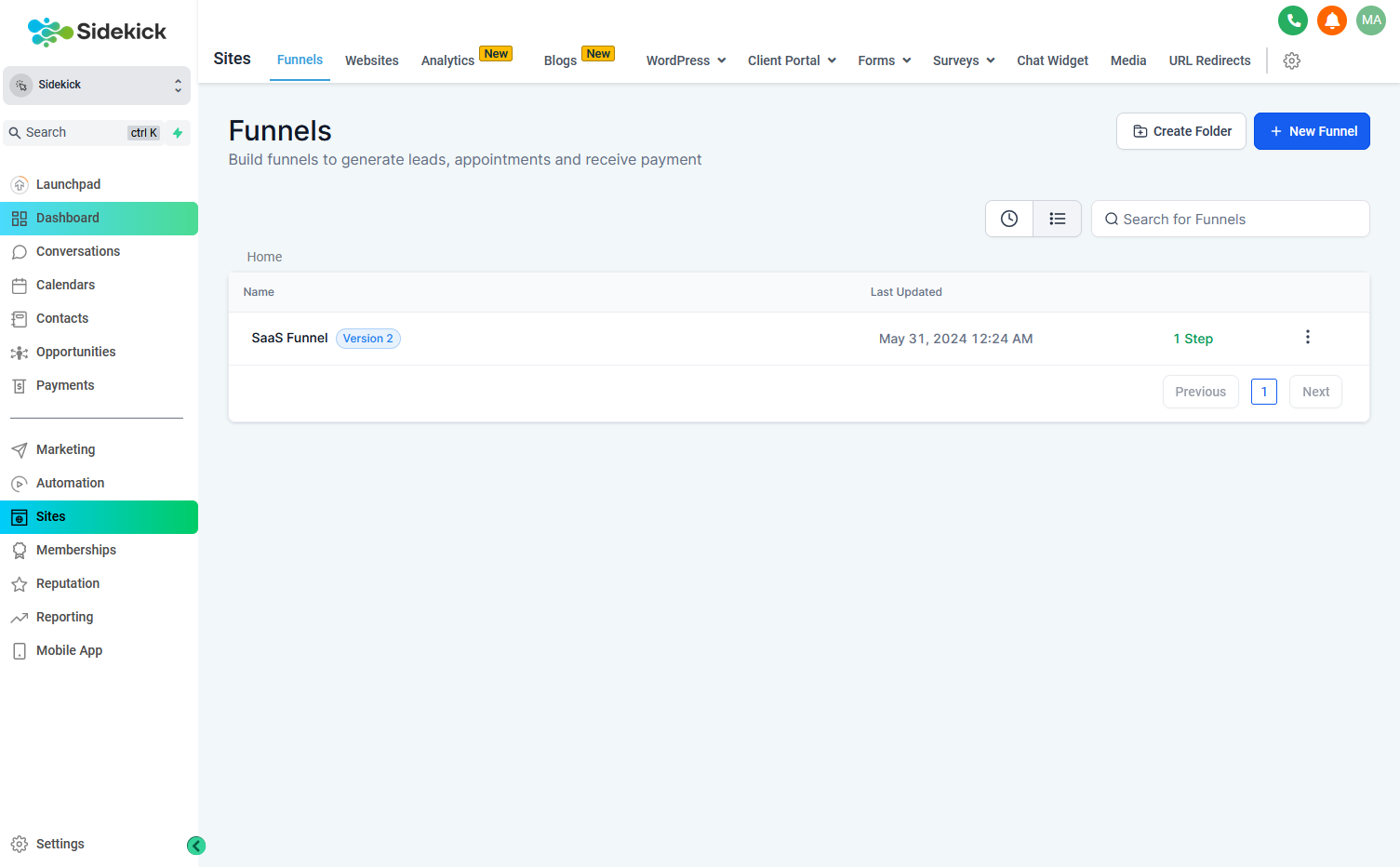The height and width of the screenshot is (867, 1400).
Task: Go to Dashboard in the sidebar
Action: [99, 219]
